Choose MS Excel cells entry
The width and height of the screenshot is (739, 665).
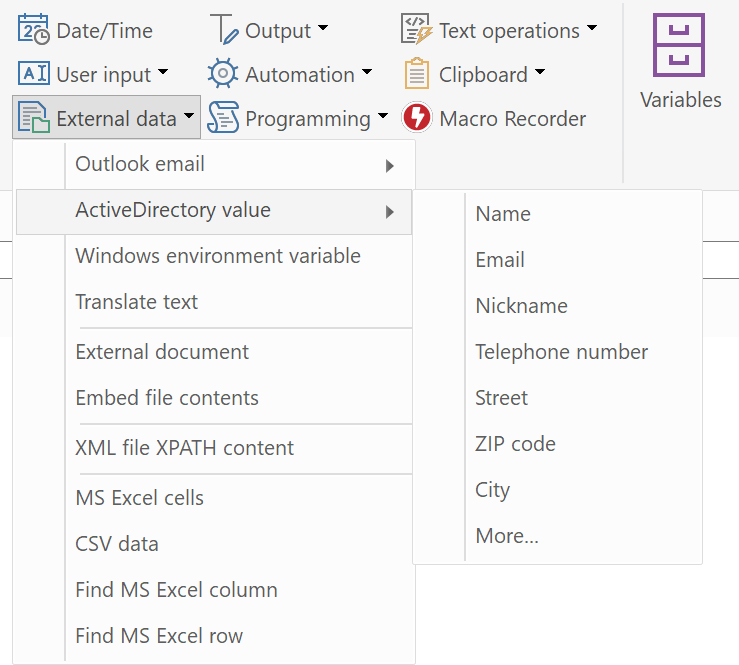[214, 498]
